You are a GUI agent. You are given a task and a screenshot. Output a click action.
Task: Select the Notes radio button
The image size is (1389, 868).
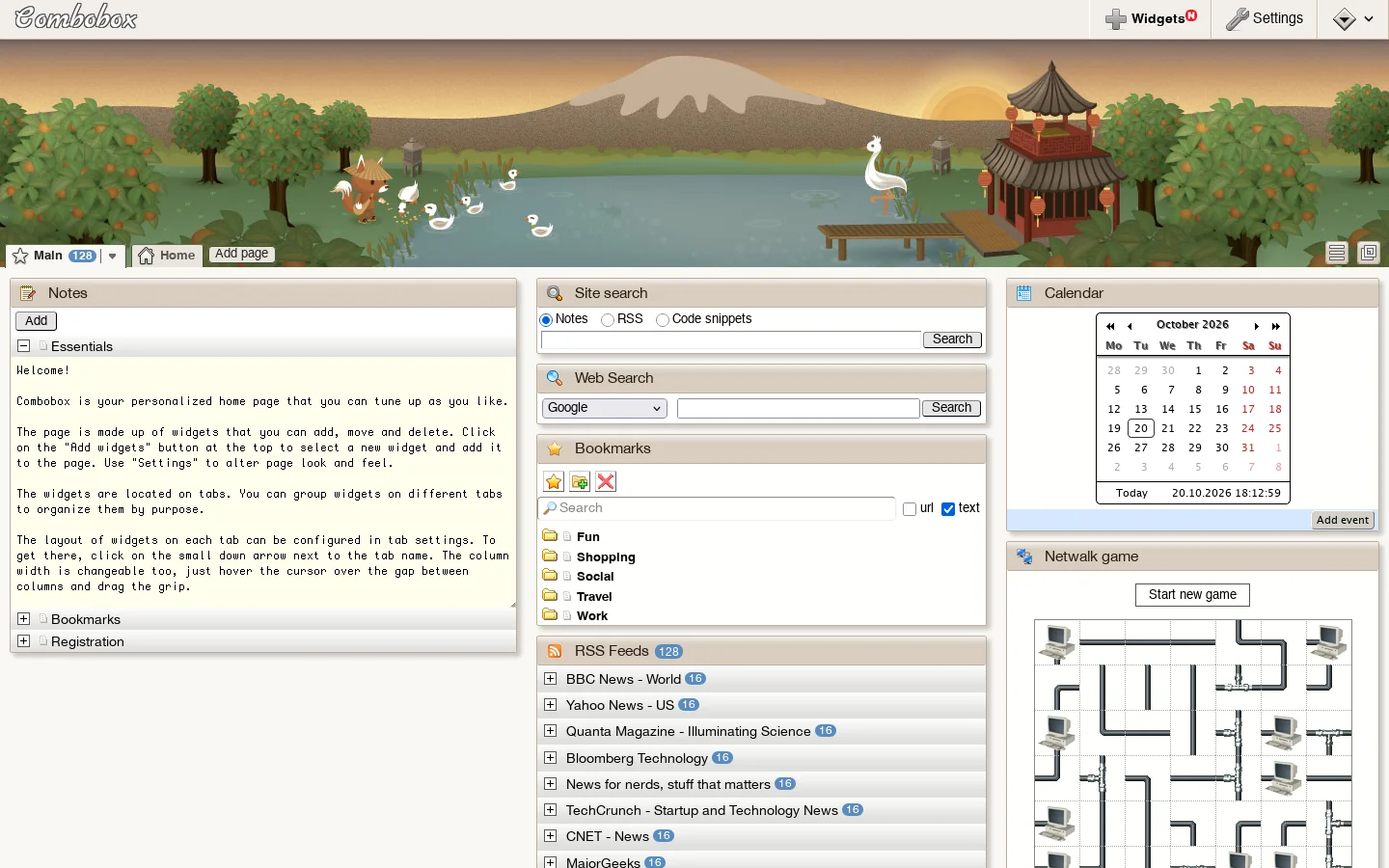coord(546,320)
